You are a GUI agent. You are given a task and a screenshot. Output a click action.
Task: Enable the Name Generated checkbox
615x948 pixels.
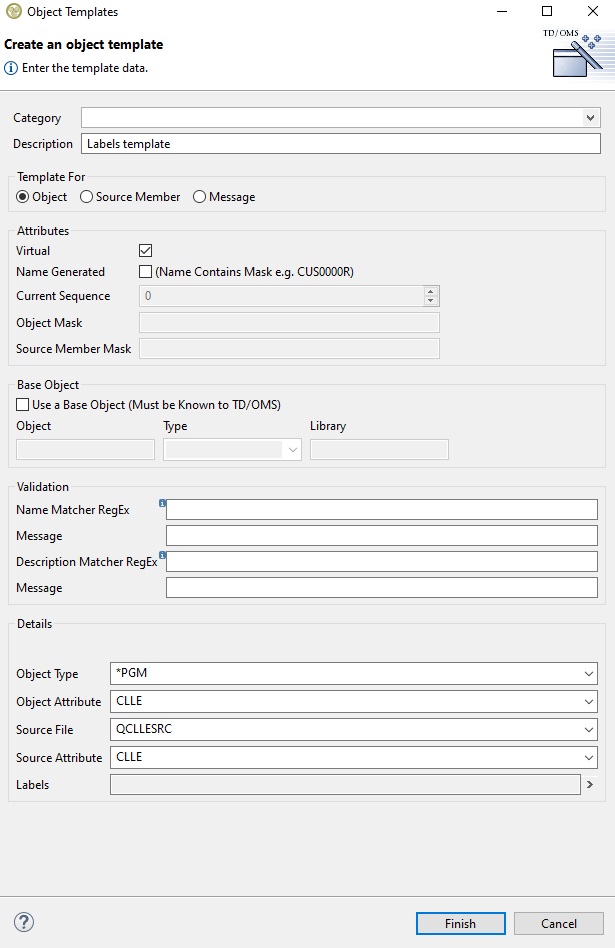pyautogui.click(x=145, y=272)
